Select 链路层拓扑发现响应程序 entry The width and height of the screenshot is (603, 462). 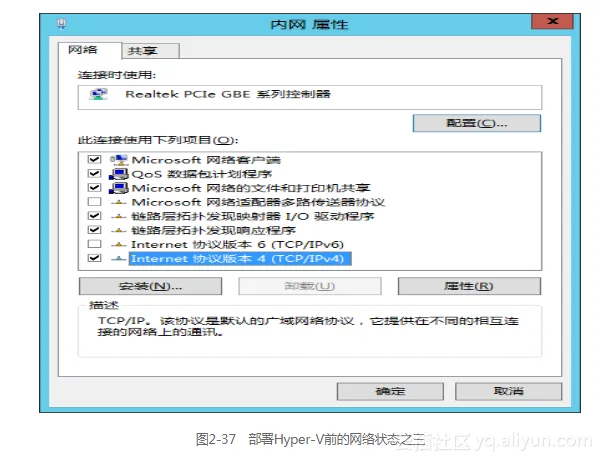click(213, 230)
